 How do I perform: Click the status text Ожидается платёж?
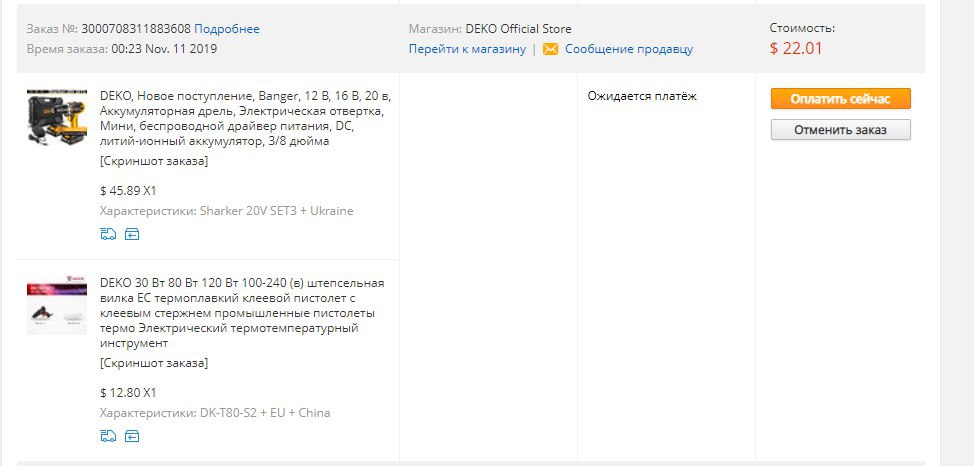pyautogui.click(x=642, y=96)
